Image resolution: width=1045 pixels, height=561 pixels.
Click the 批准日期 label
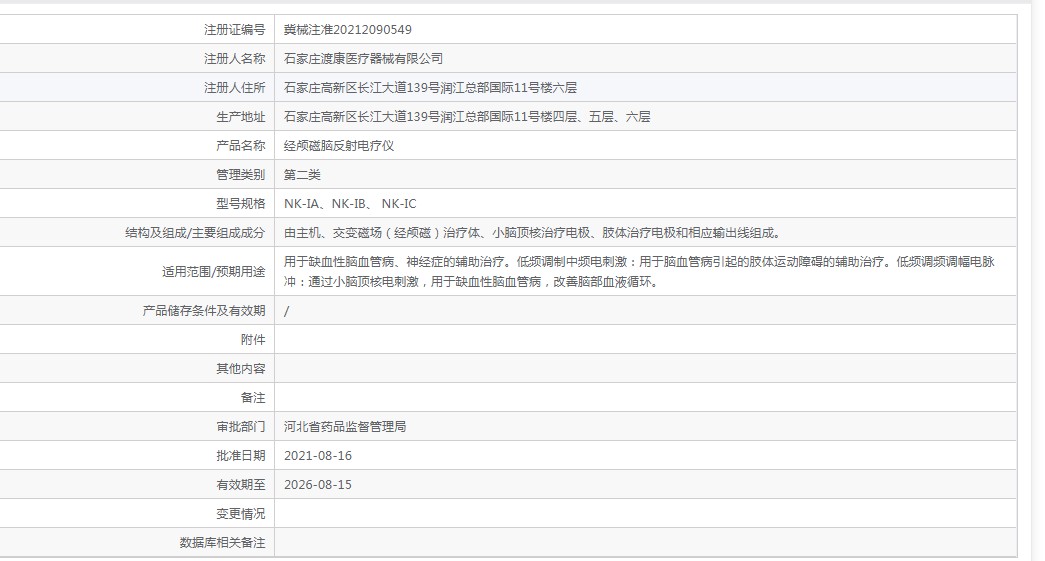click(241, 456)
